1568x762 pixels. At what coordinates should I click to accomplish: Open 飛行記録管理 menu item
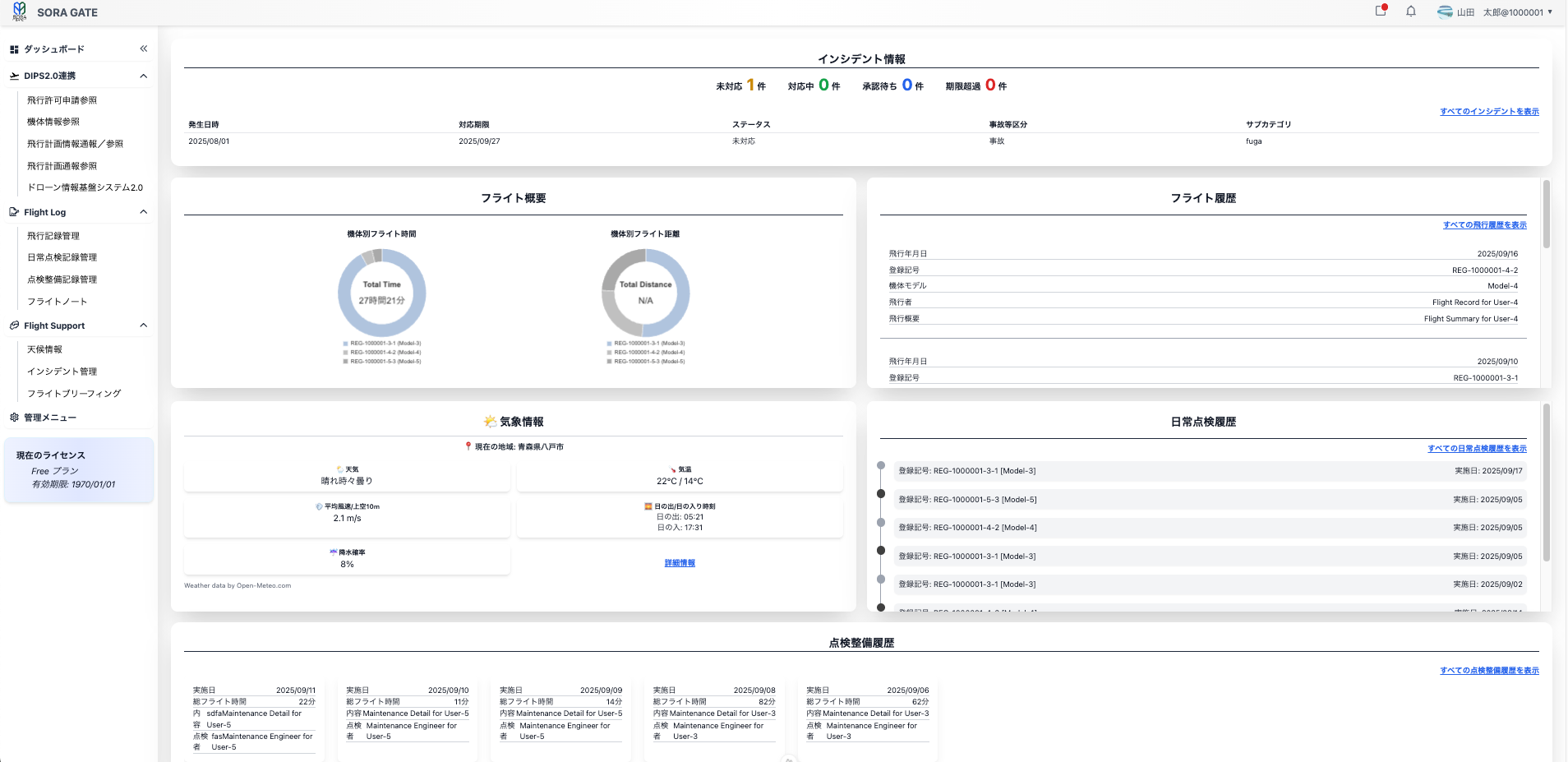[x=53, y=236]
